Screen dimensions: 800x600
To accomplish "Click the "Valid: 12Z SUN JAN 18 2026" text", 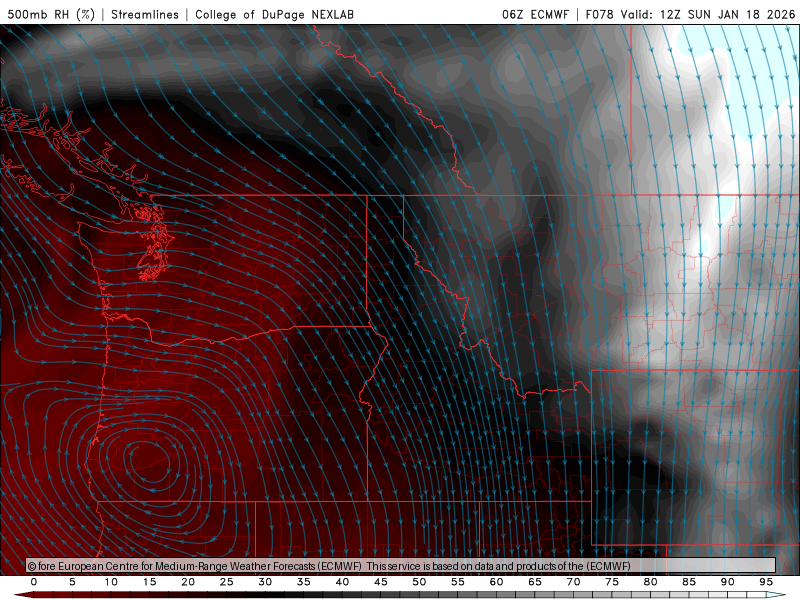I will (708, 14).
